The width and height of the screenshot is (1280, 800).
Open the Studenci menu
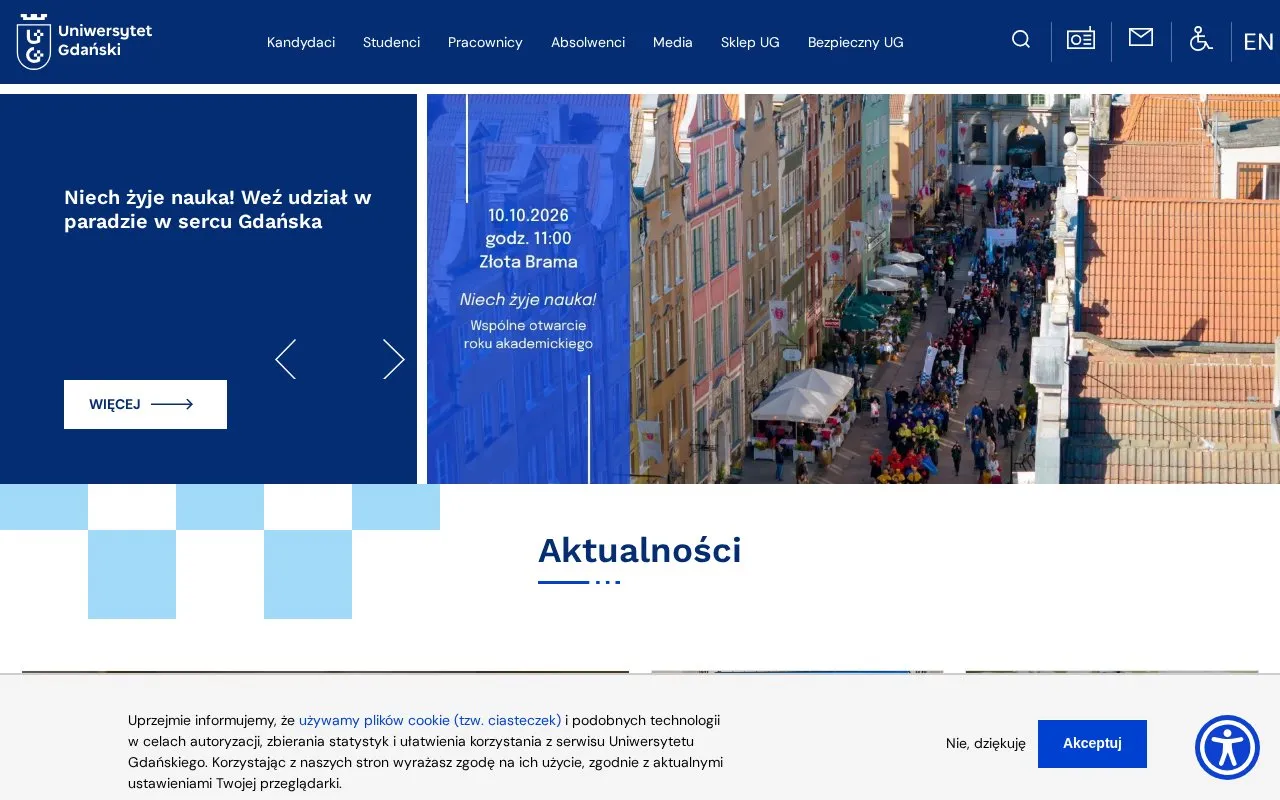point(391,42)
